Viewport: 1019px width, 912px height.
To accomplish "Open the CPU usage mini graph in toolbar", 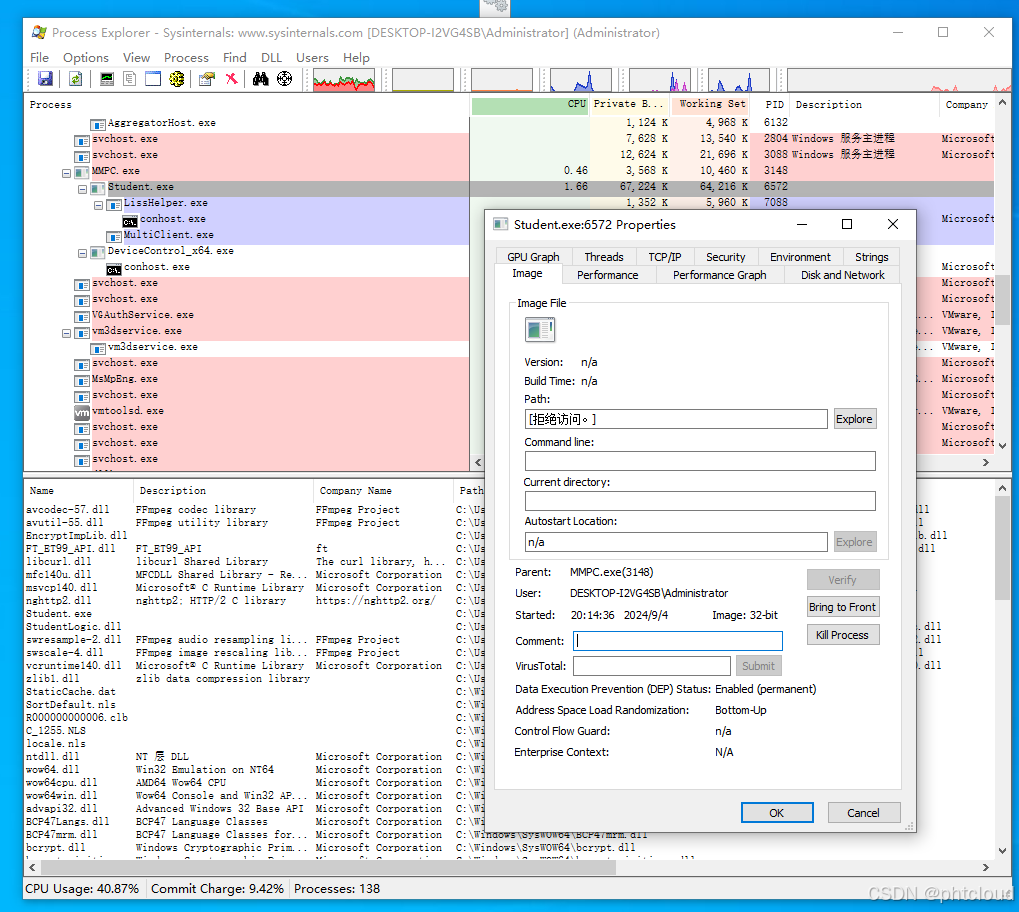I will point(344,80).
